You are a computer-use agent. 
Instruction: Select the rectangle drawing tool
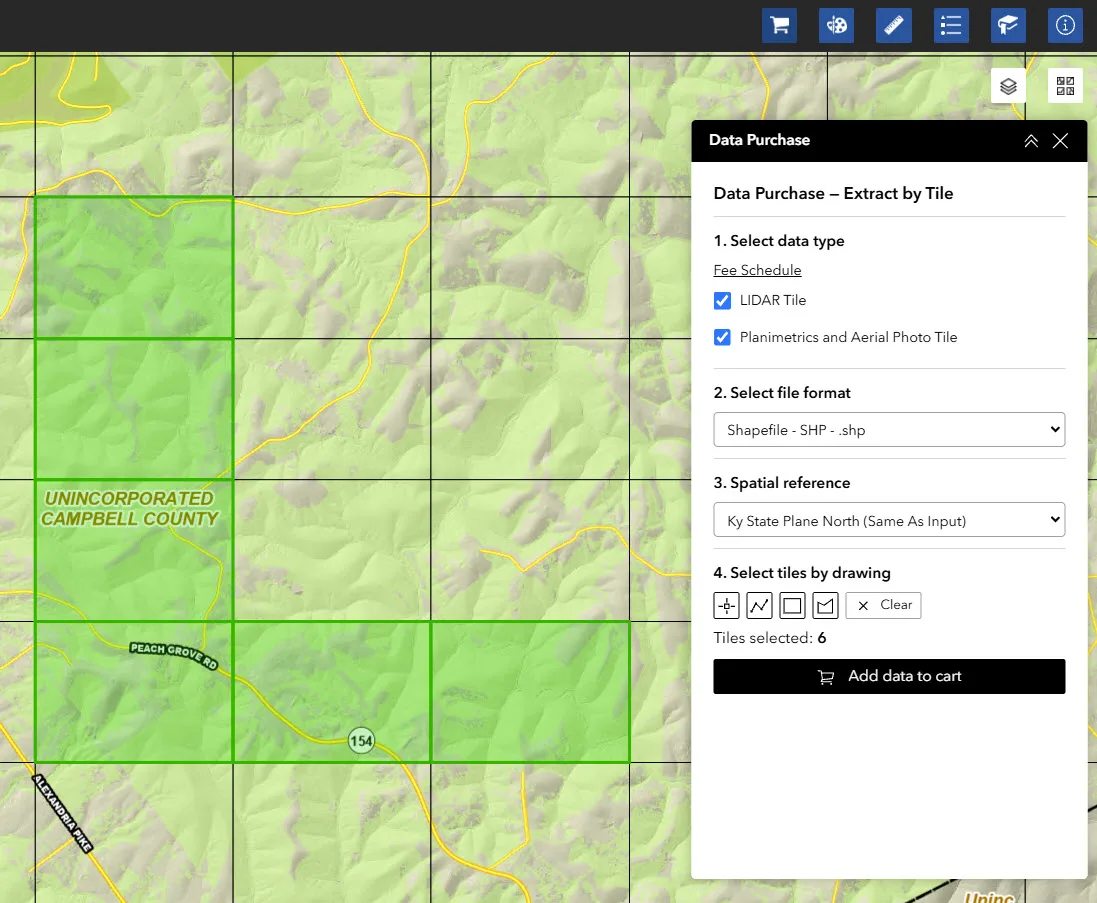coord(792,605)
